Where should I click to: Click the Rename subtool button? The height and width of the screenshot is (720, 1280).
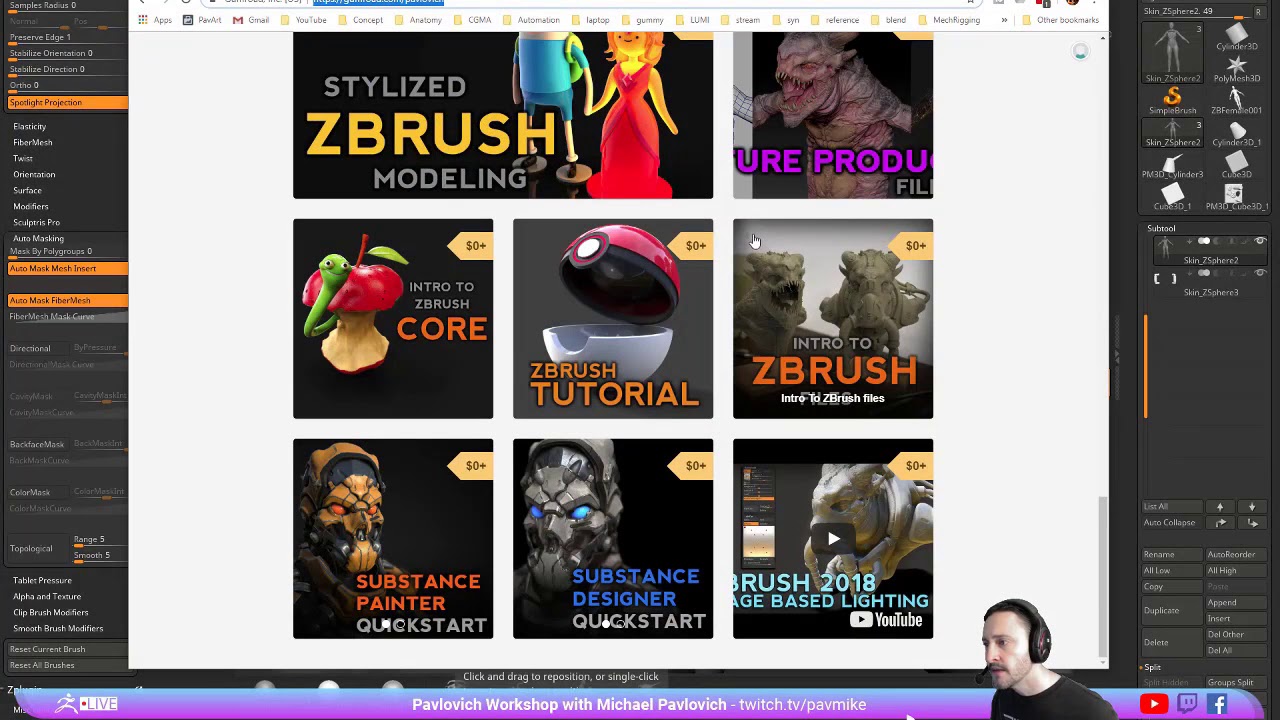(1172, 554)
